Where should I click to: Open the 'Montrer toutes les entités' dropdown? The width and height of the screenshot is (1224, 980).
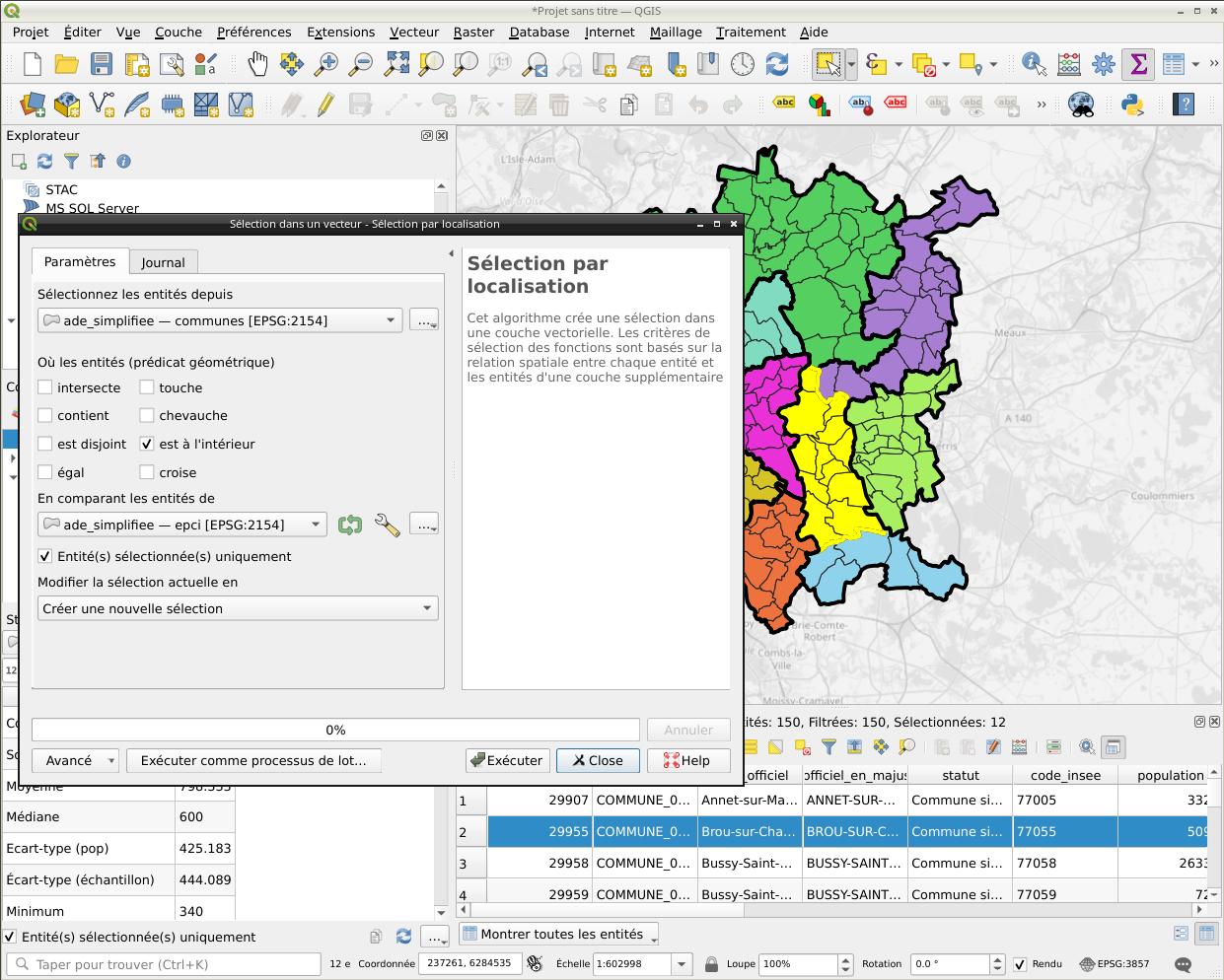(x=559, y=935)
